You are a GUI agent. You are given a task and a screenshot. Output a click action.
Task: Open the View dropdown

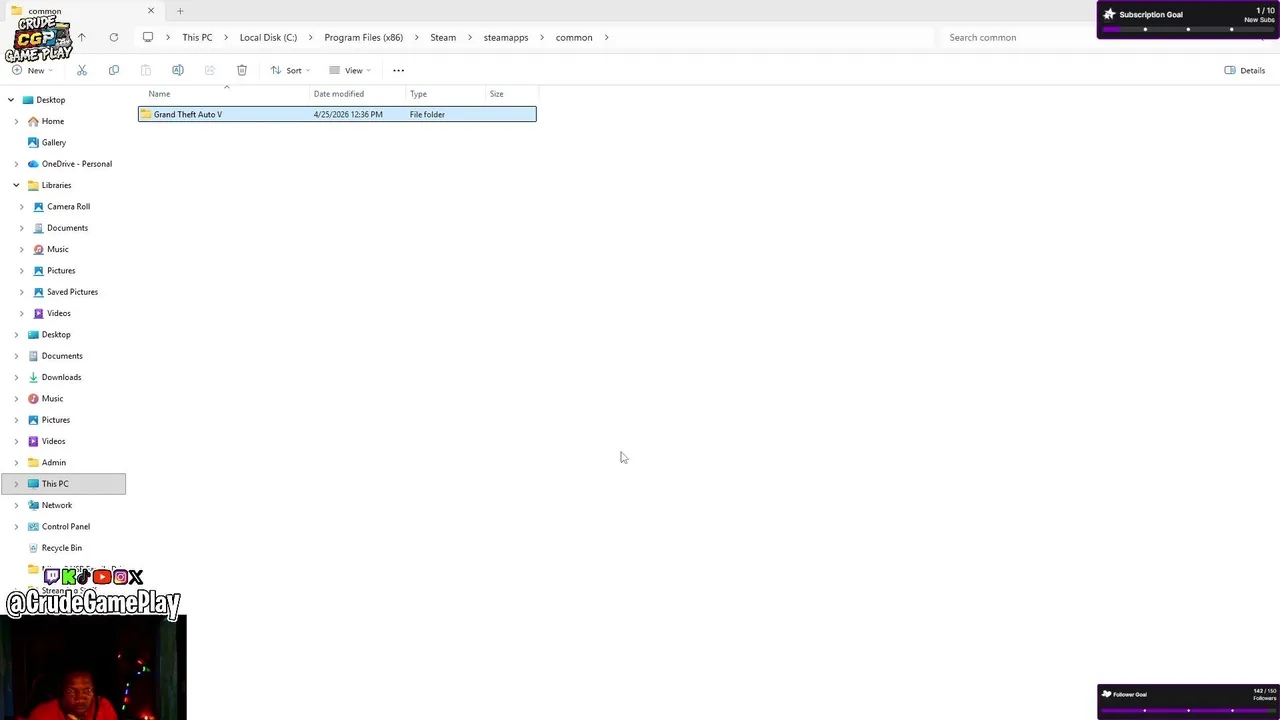click(x=350, y=70)
